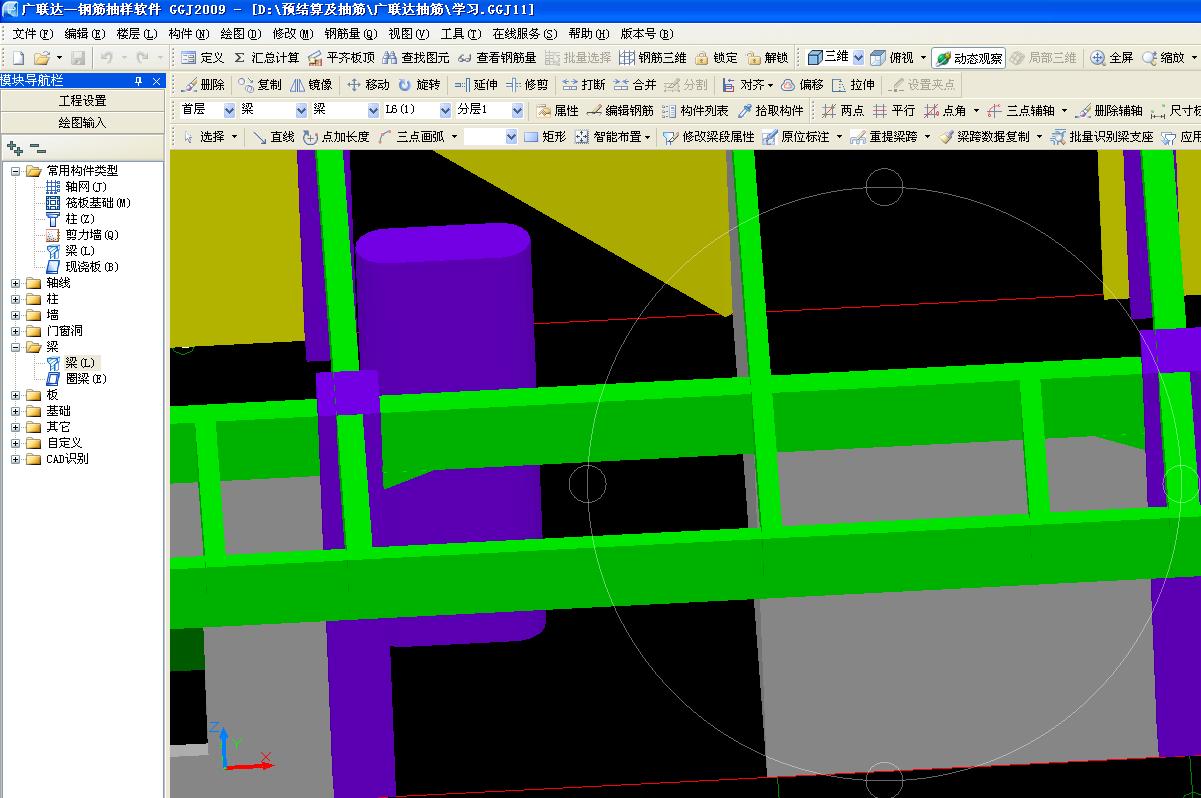Pin the 模块导航栏 navigation panel
Viewport: 1201px width, 798px height.
(x=138, y=81)
